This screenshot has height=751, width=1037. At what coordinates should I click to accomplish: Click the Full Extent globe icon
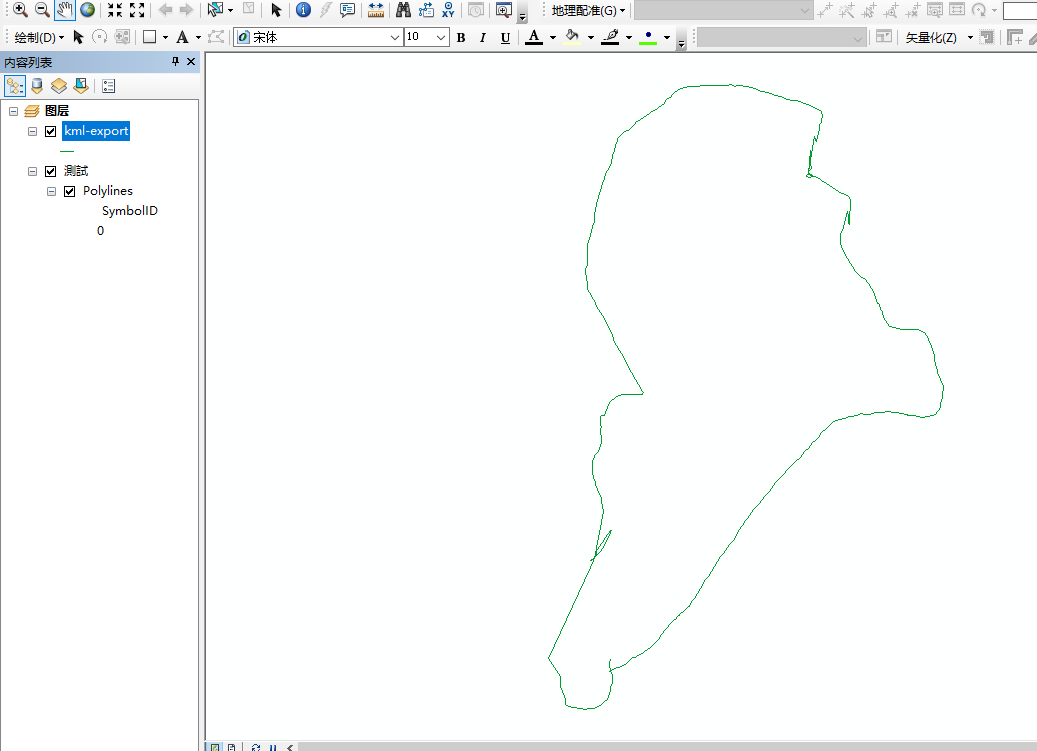[x=87, y=10]
